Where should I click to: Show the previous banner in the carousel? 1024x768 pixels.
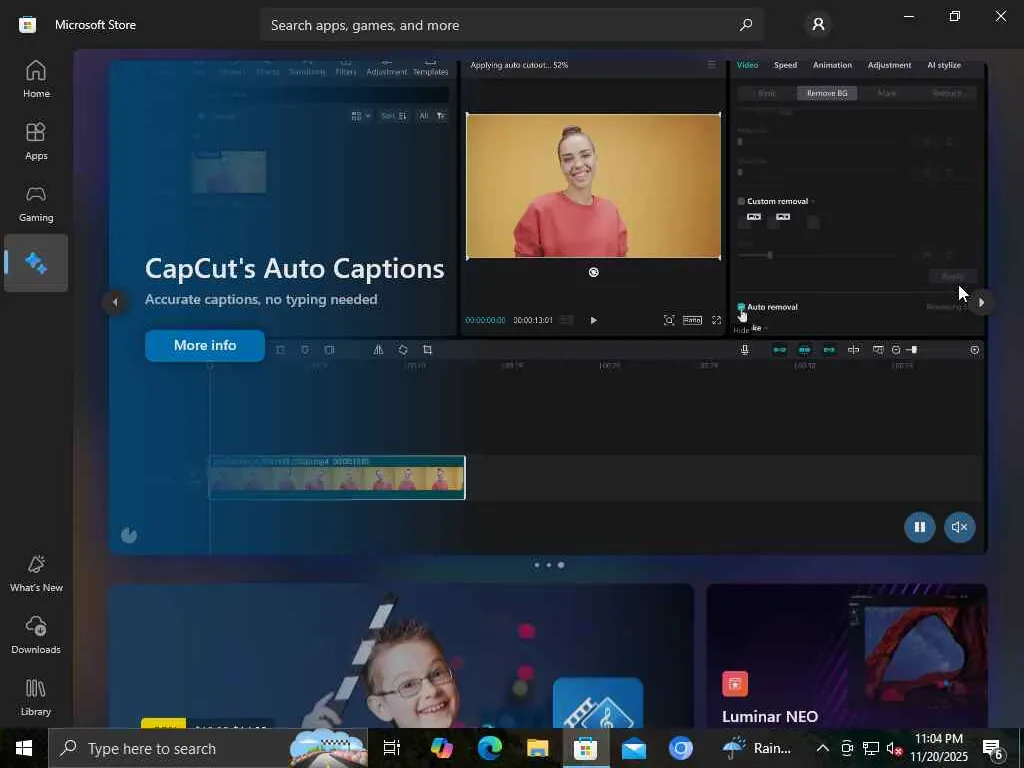[x=115, y=302]
